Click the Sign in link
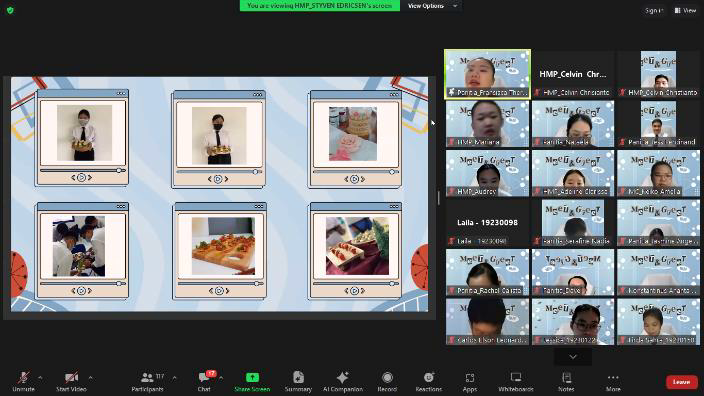 pos(654,10)
